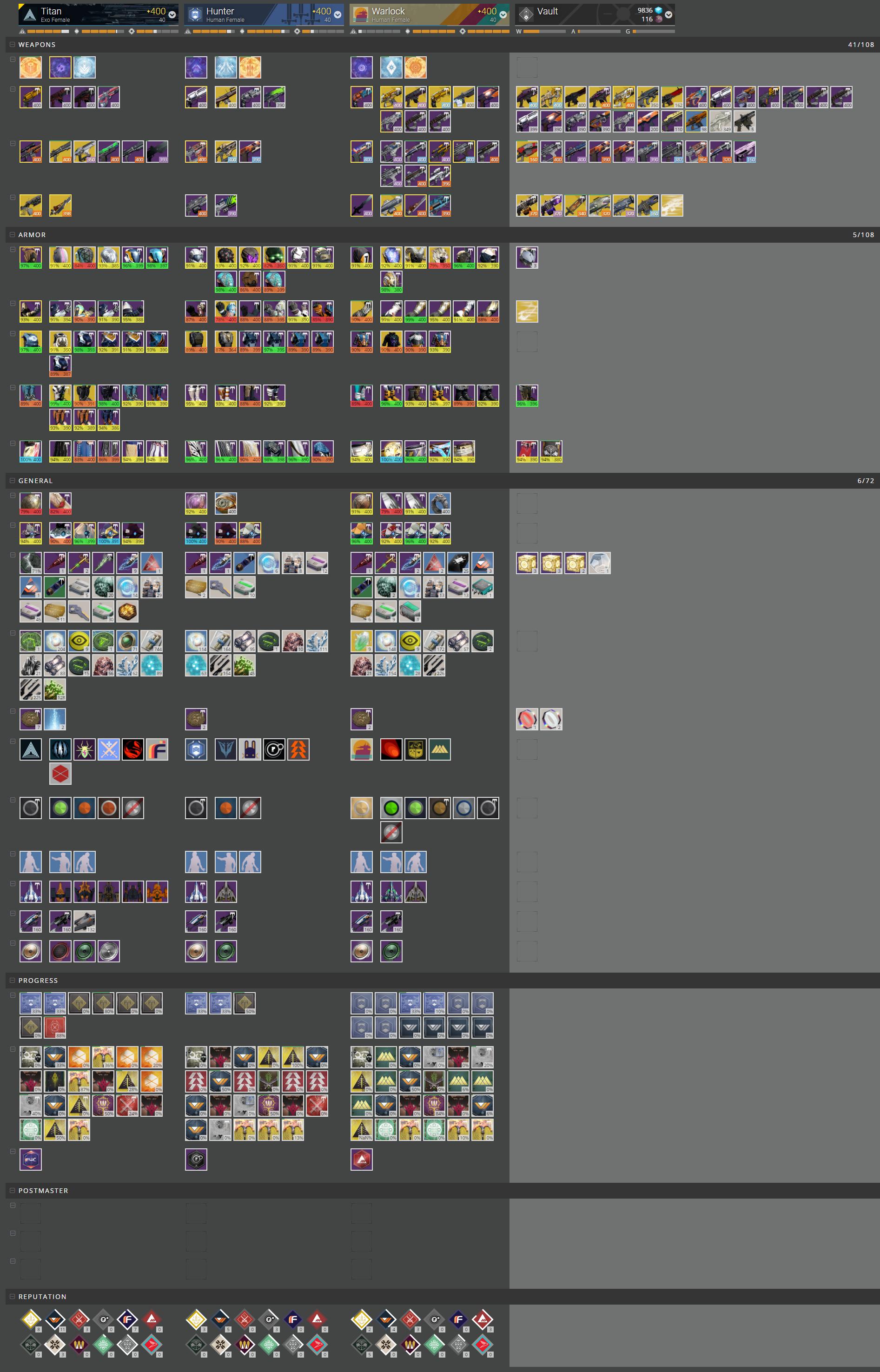The image size is (880, 1372).
Task: Select Titan's Future War Cult emblem in General
Action: pos(157,750)
